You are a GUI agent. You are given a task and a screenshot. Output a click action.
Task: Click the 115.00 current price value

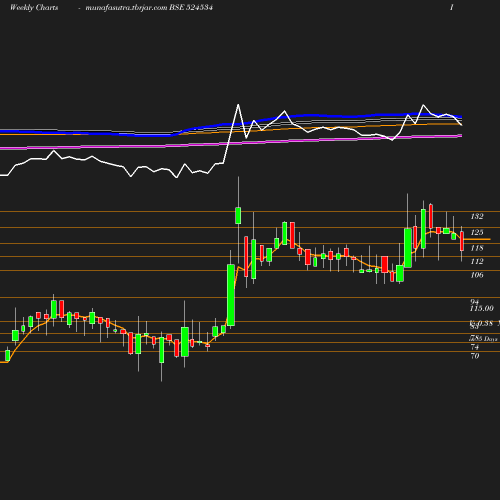[x=482, y=308]
